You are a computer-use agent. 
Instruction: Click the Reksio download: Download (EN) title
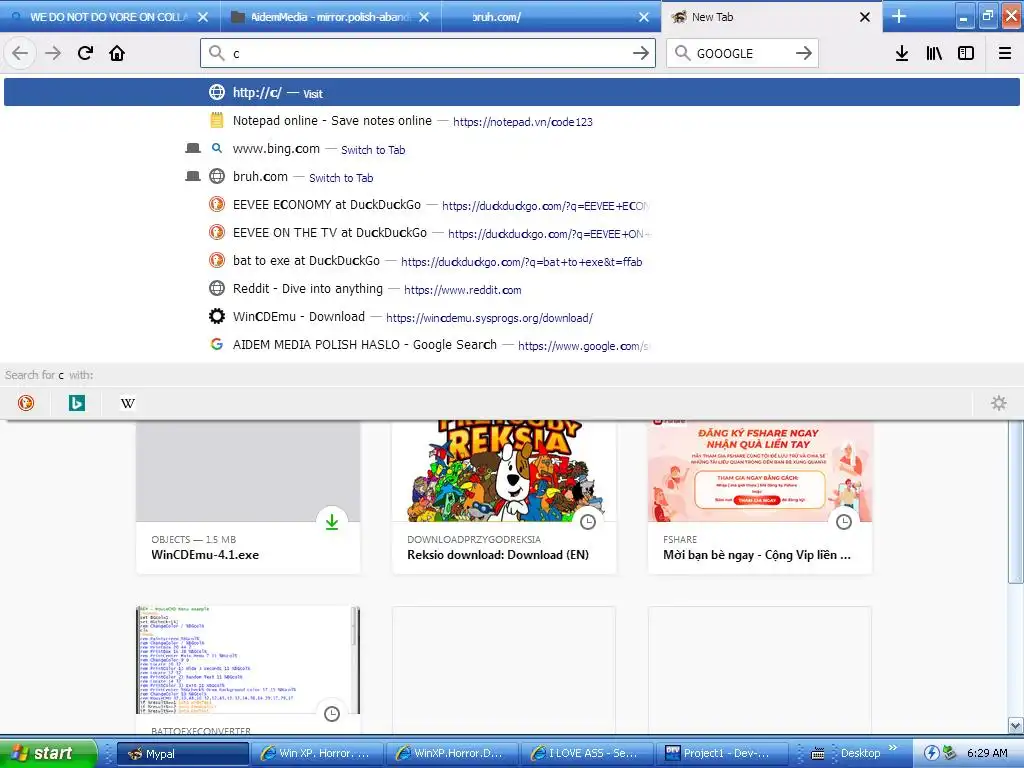498,555
